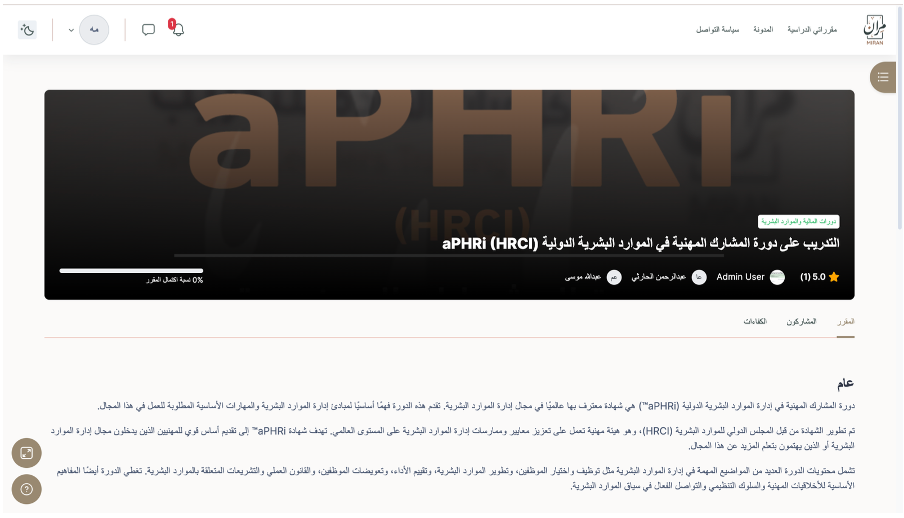Select the المقرر tab
904x518 pixels.
coord(845,322)
